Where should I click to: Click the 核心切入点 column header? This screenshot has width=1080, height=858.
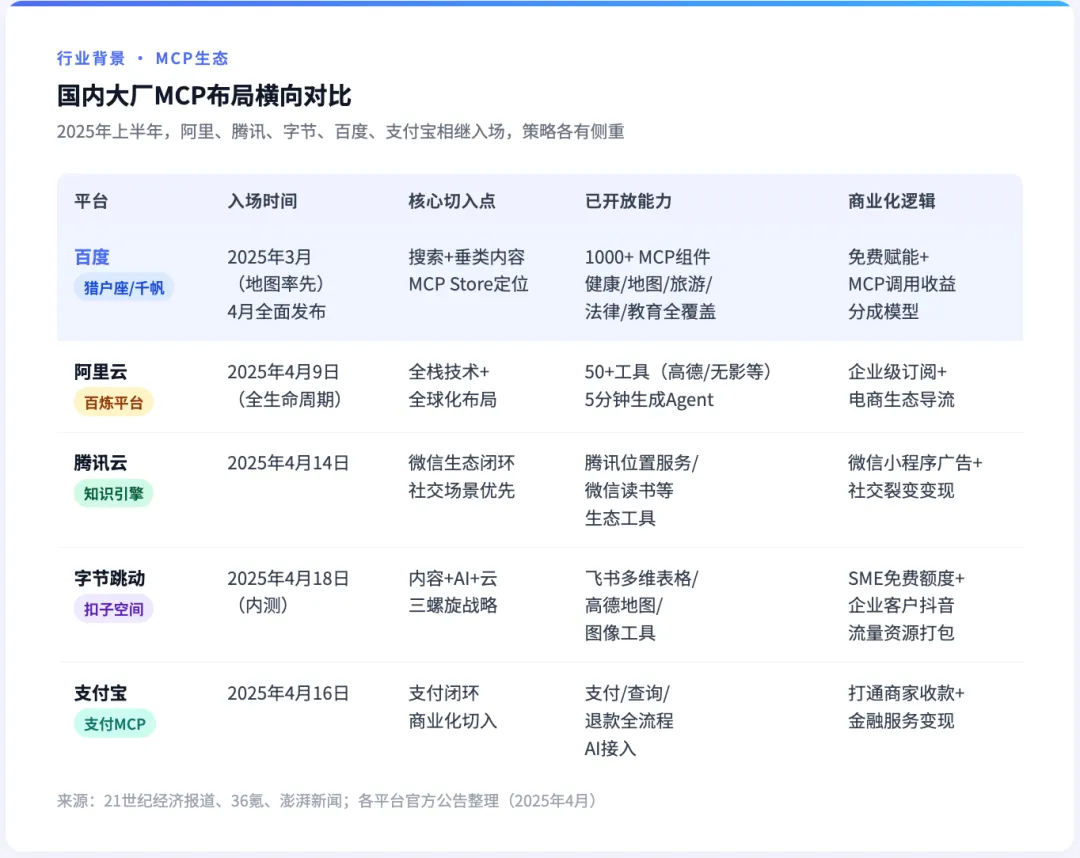point(452,201)
